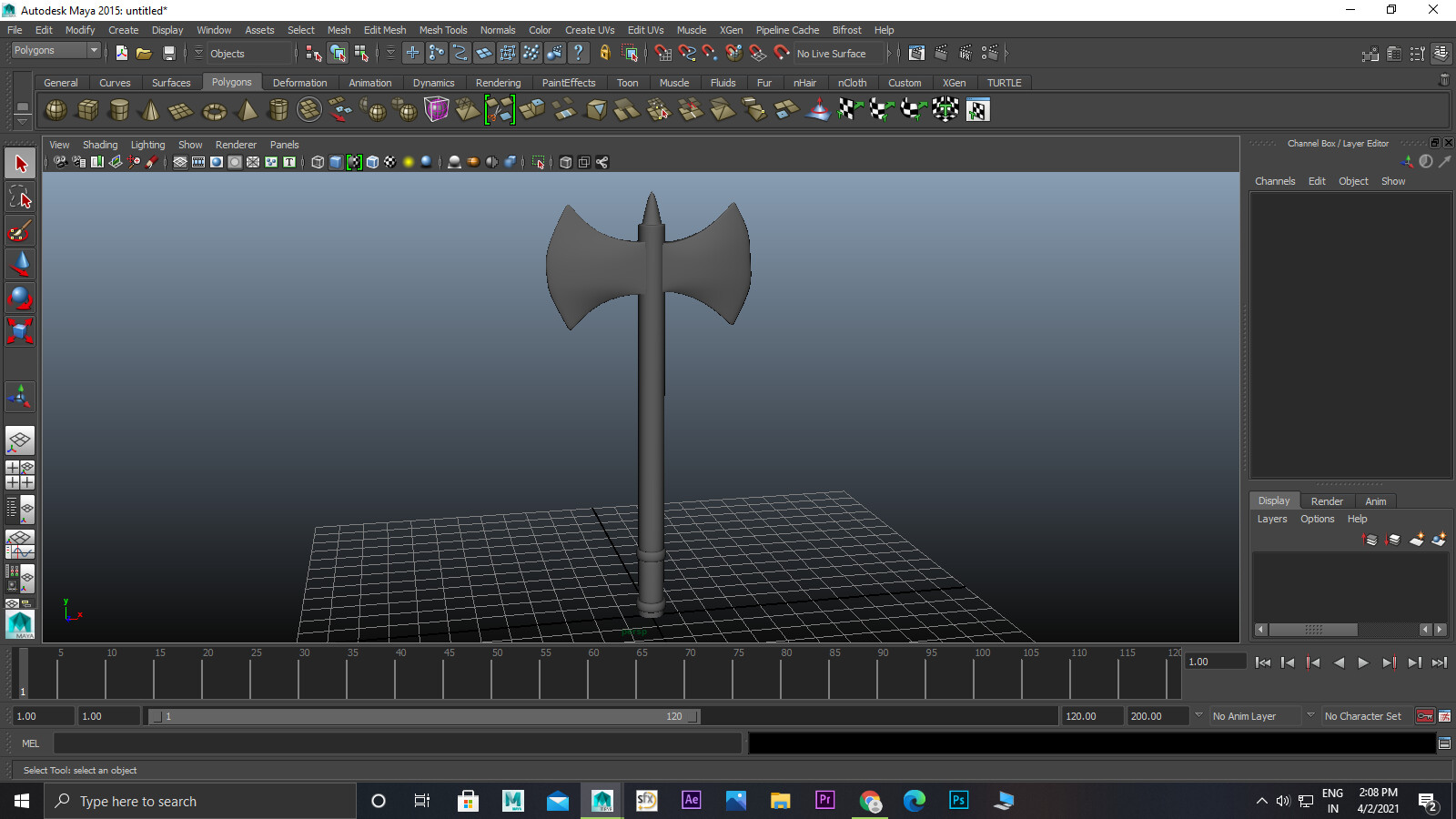The width and height of the screenshot is (1456, 819).
Task: Select the Lasso selection tool
Action: [20, 197]
